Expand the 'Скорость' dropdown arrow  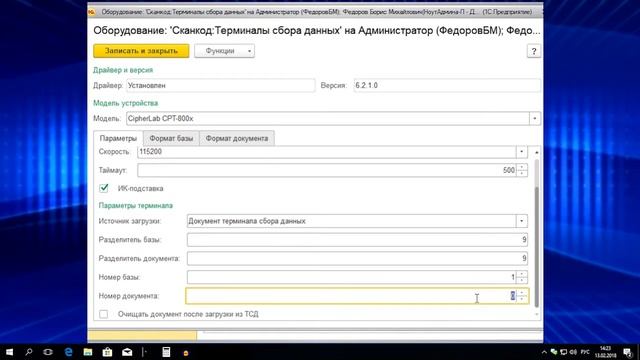coord(522,152)
